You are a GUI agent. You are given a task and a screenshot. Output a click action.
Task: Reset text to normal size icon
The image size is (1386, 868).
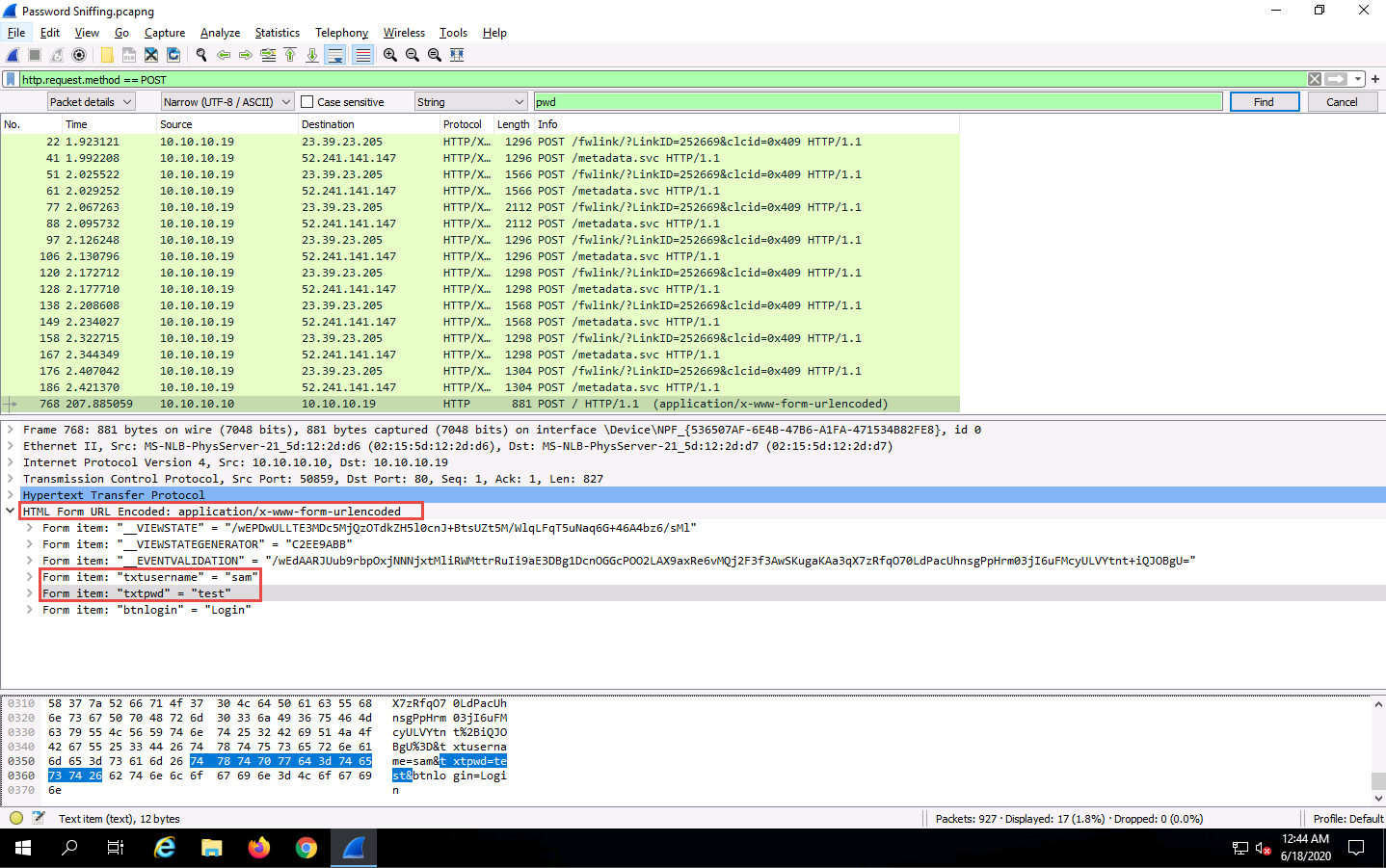435,55
